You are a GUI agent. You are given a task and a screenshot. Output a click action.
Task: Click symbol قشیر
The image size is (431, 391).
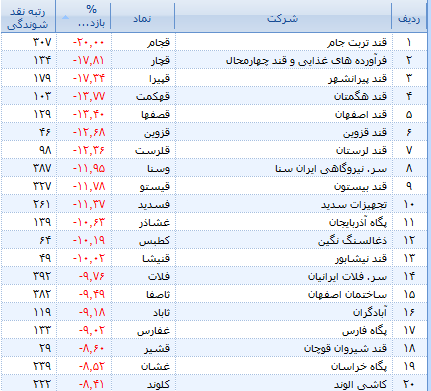[157, 348]
